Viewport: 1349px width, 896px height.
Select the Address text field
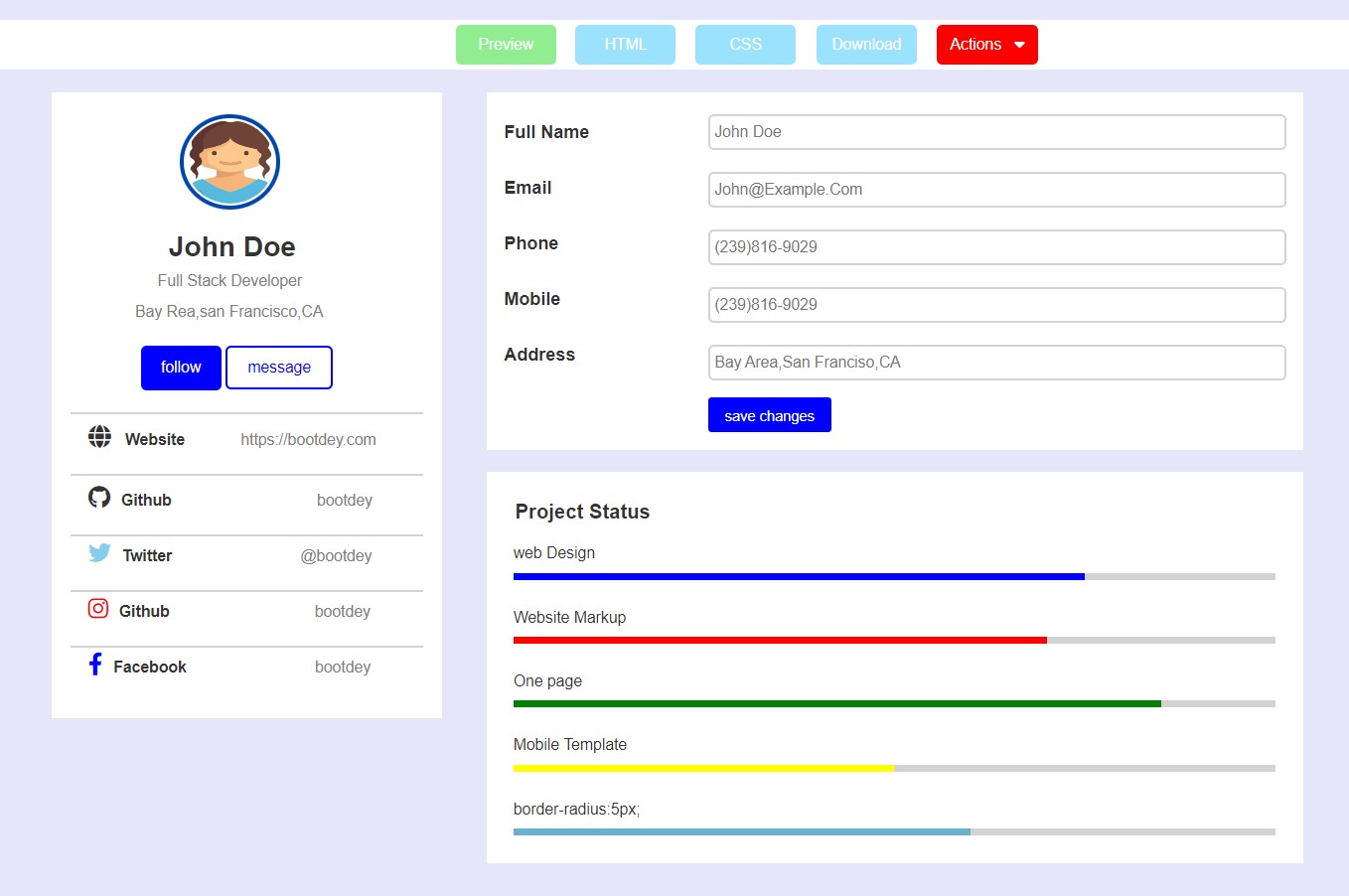tap(996, 363)
